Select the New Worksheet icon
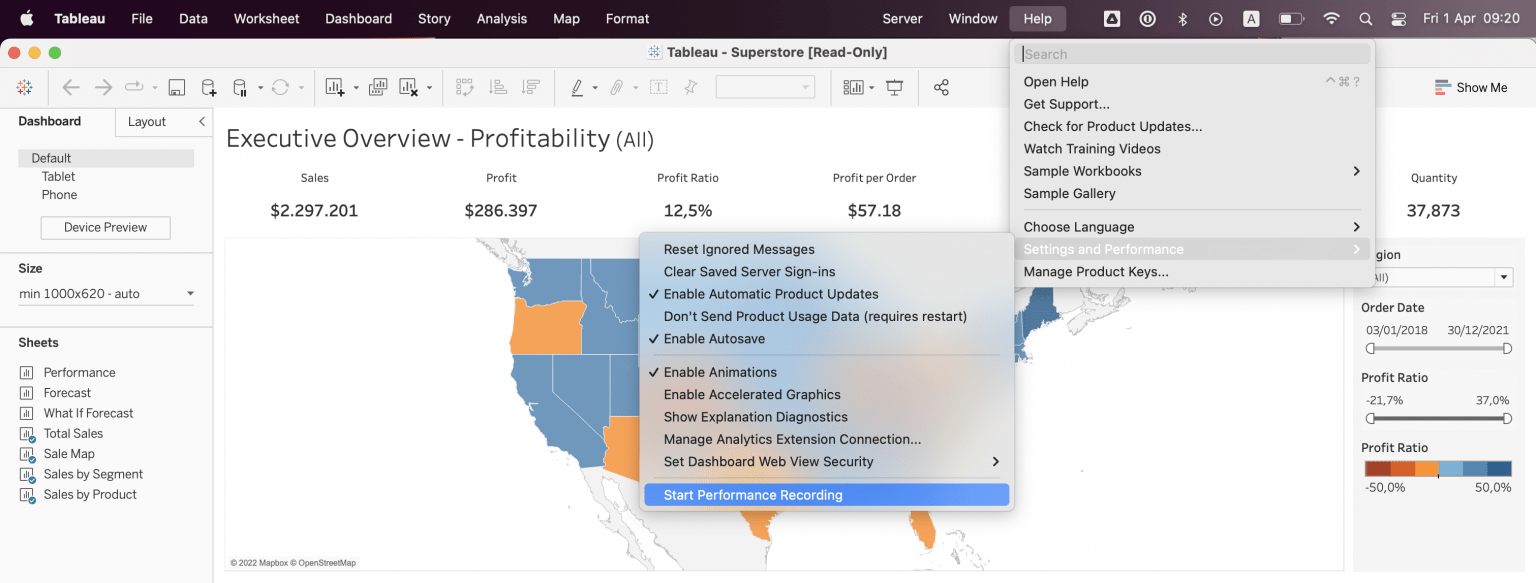Viewport: 1536px width, 583px height. point(336,87)
